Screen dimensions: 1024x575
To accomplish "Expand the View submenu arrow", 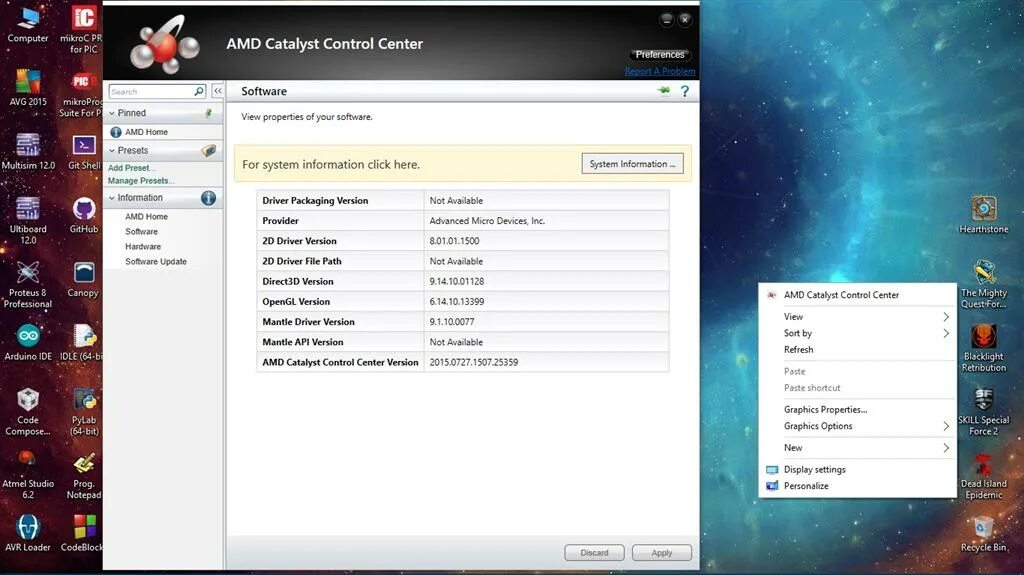I will pos(946,317).
